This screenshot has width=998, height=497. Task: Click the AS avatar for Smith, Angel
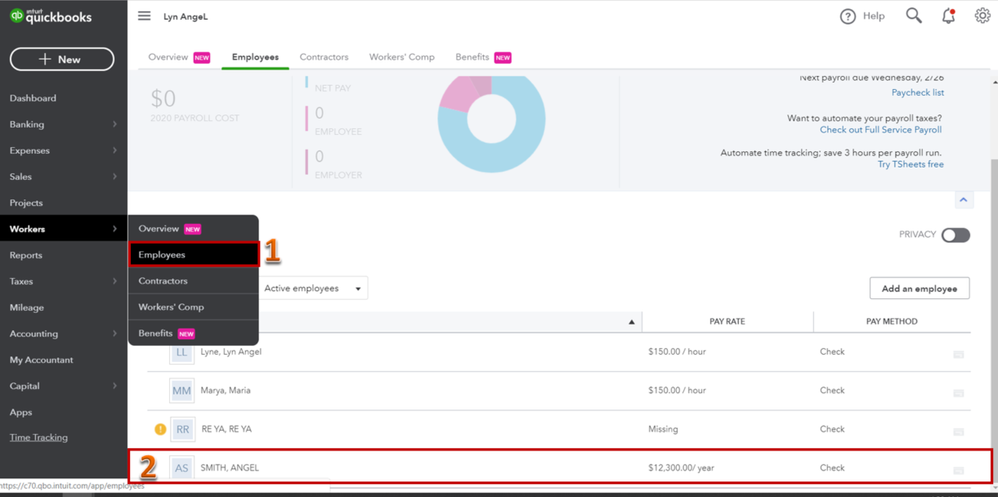[x=181, y=468]
